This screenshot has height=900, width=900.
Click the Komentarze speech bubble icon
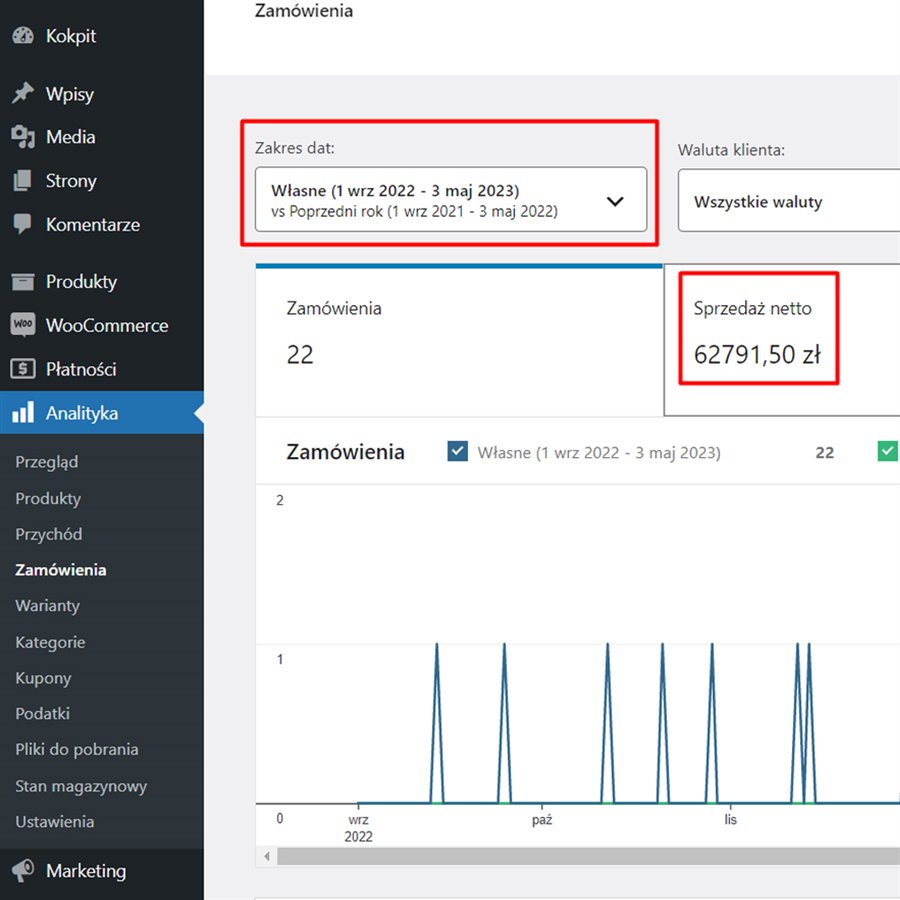point(23,225)
